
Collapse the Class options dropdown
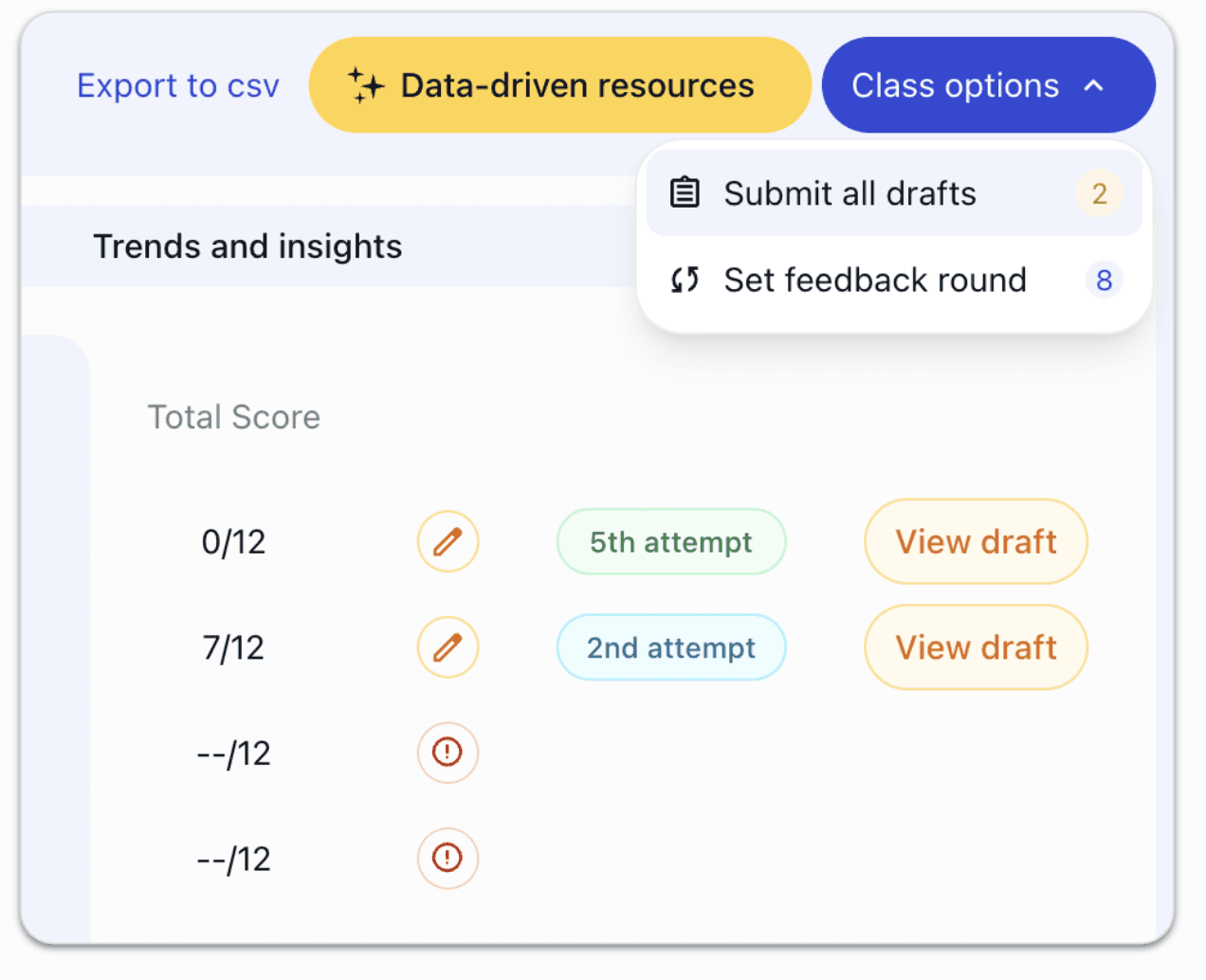point(987,85)
